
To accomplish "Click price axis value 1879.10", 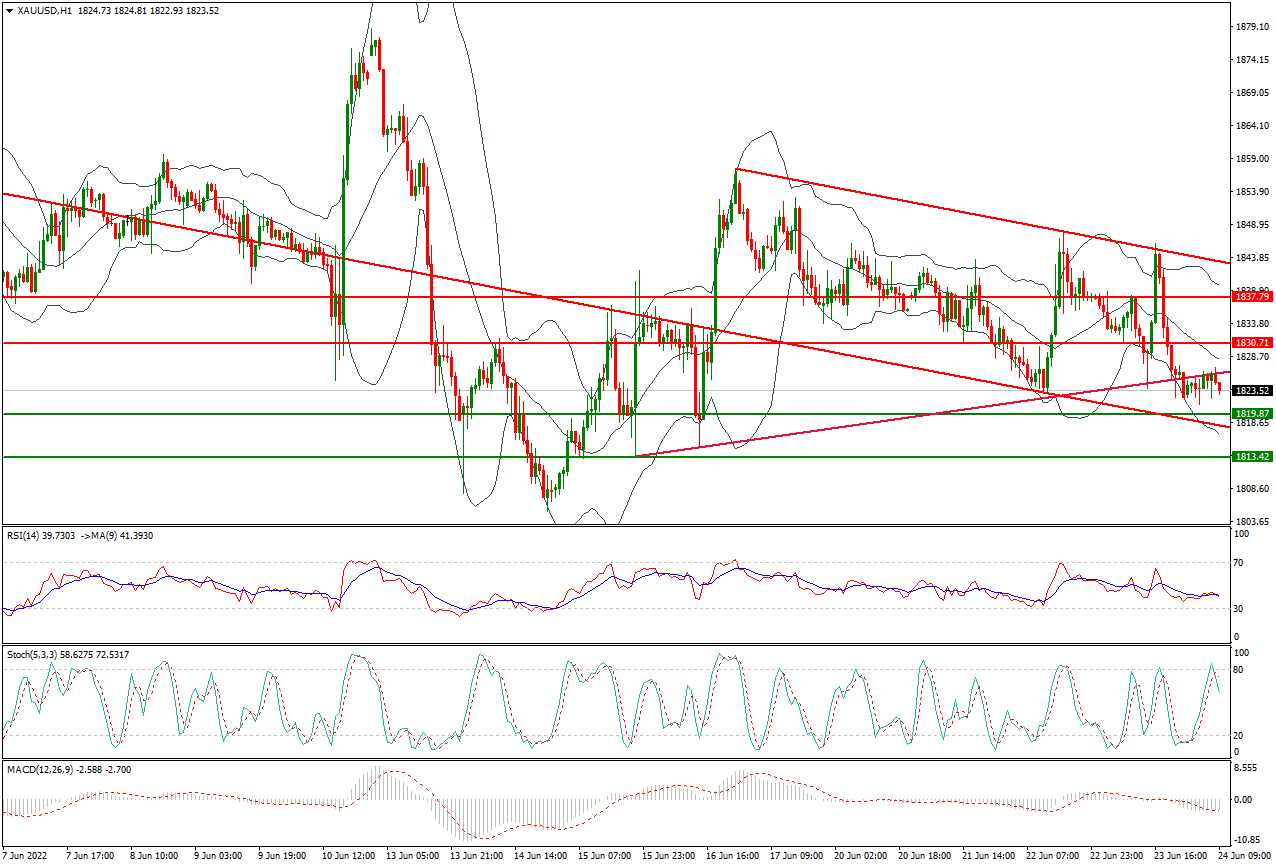I will [1252, 26].
